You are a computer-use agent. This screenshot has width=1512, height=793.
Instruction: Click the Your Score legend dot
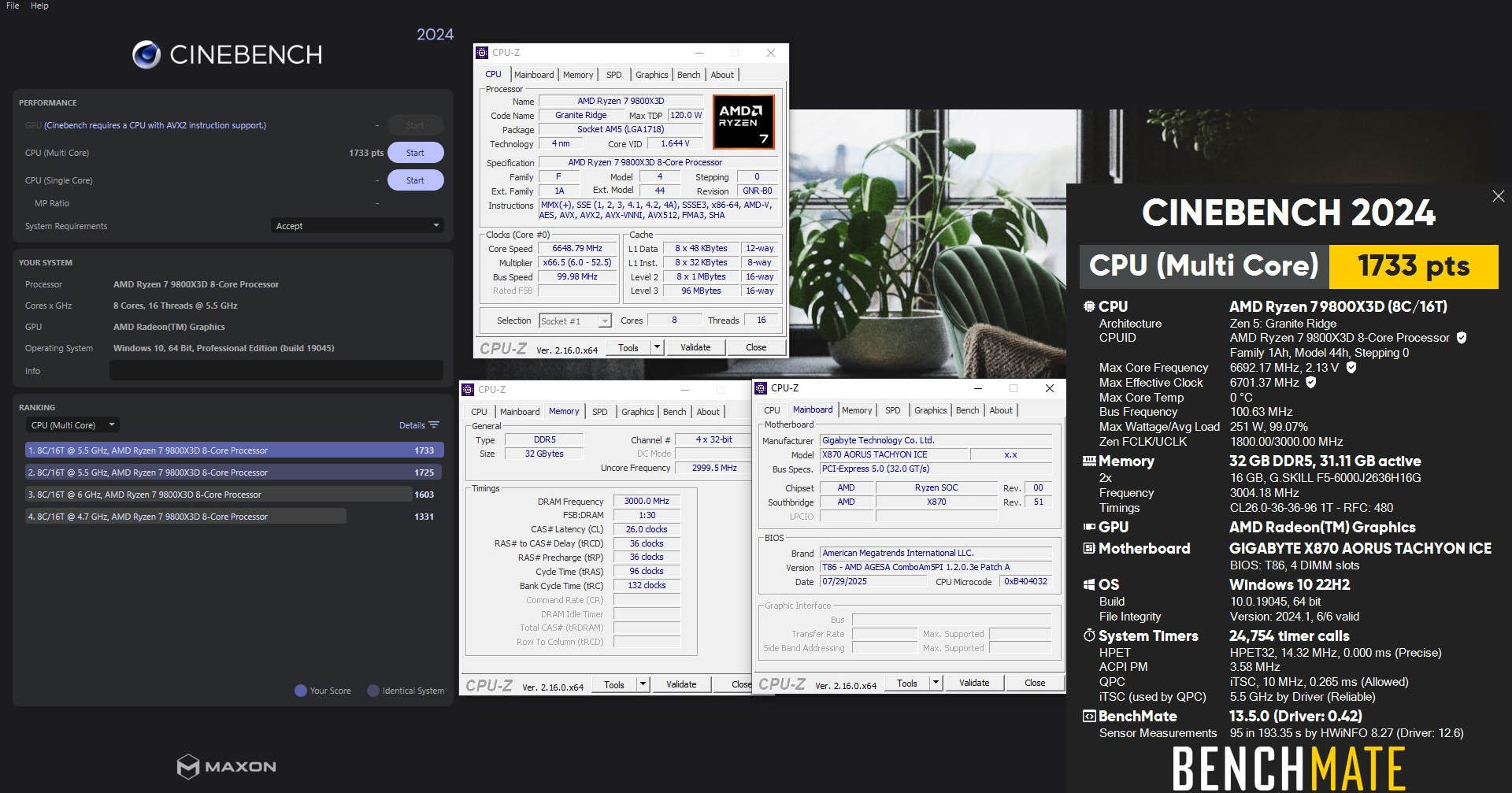[x=300, y=691]
